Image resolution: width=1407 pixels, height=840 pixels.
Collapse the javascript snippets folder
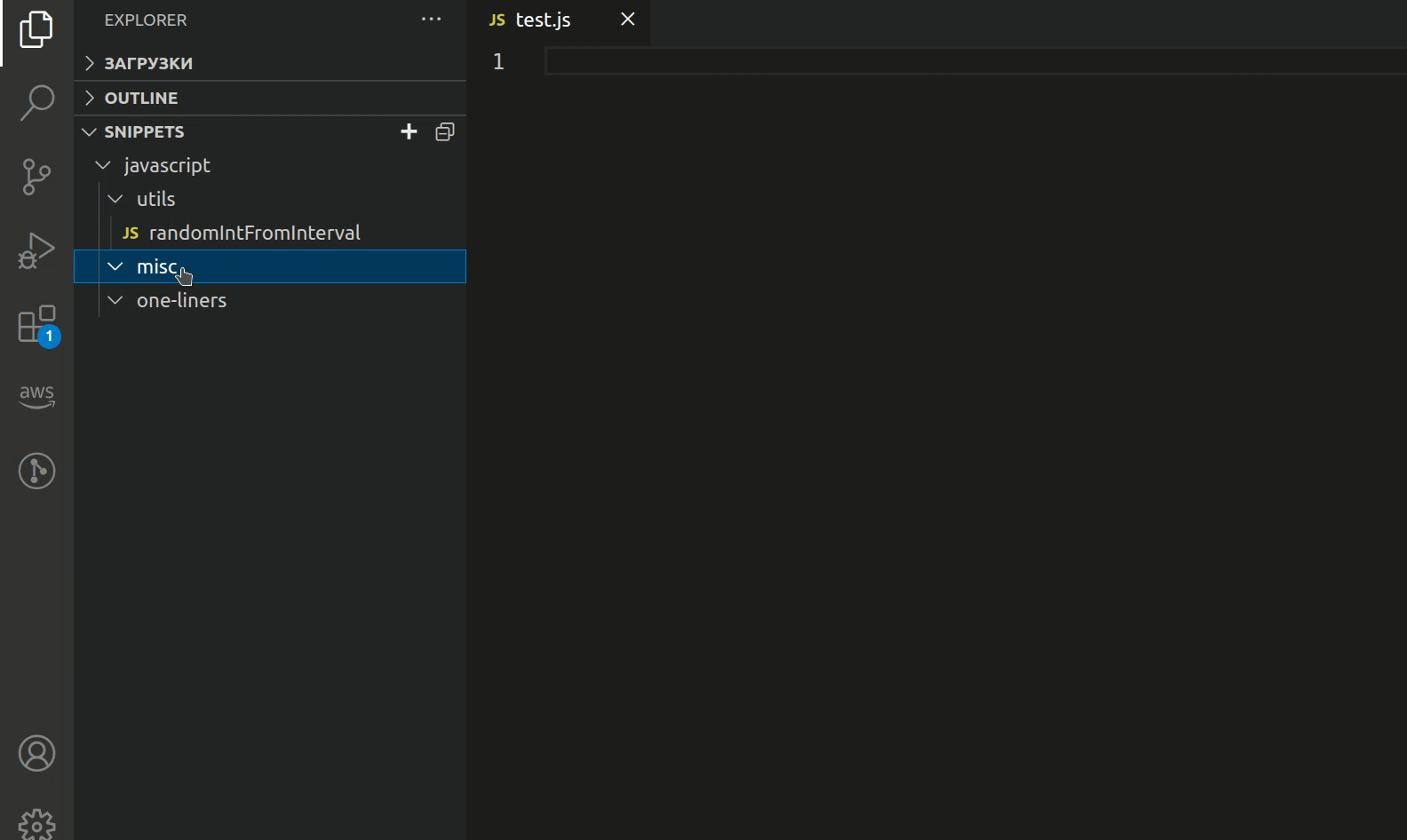click(x=167, y=166)
